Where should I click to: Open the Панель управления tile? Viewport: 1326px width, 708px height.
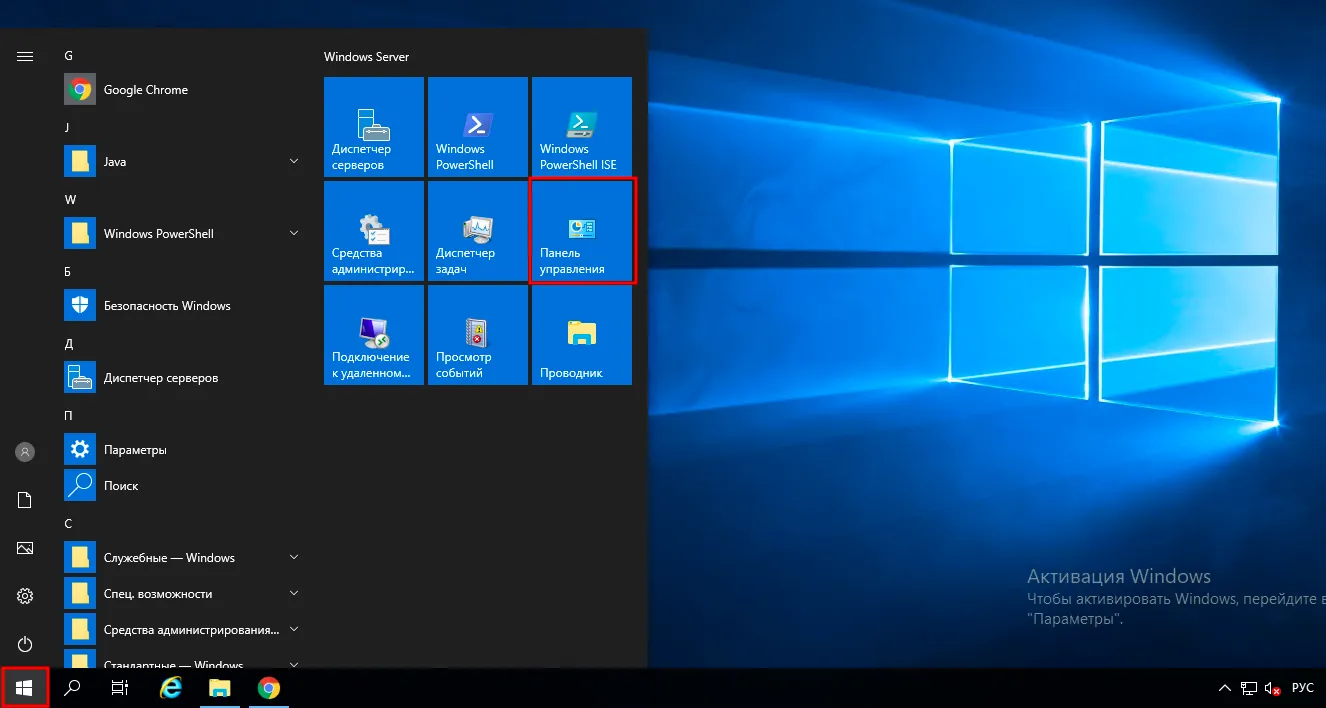582,231
